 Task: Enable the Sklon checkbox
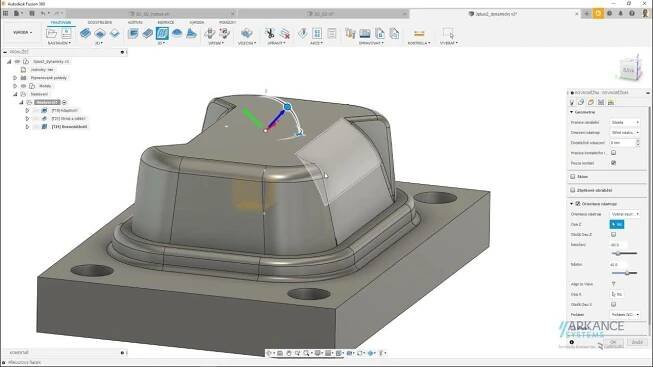point(573,177)
